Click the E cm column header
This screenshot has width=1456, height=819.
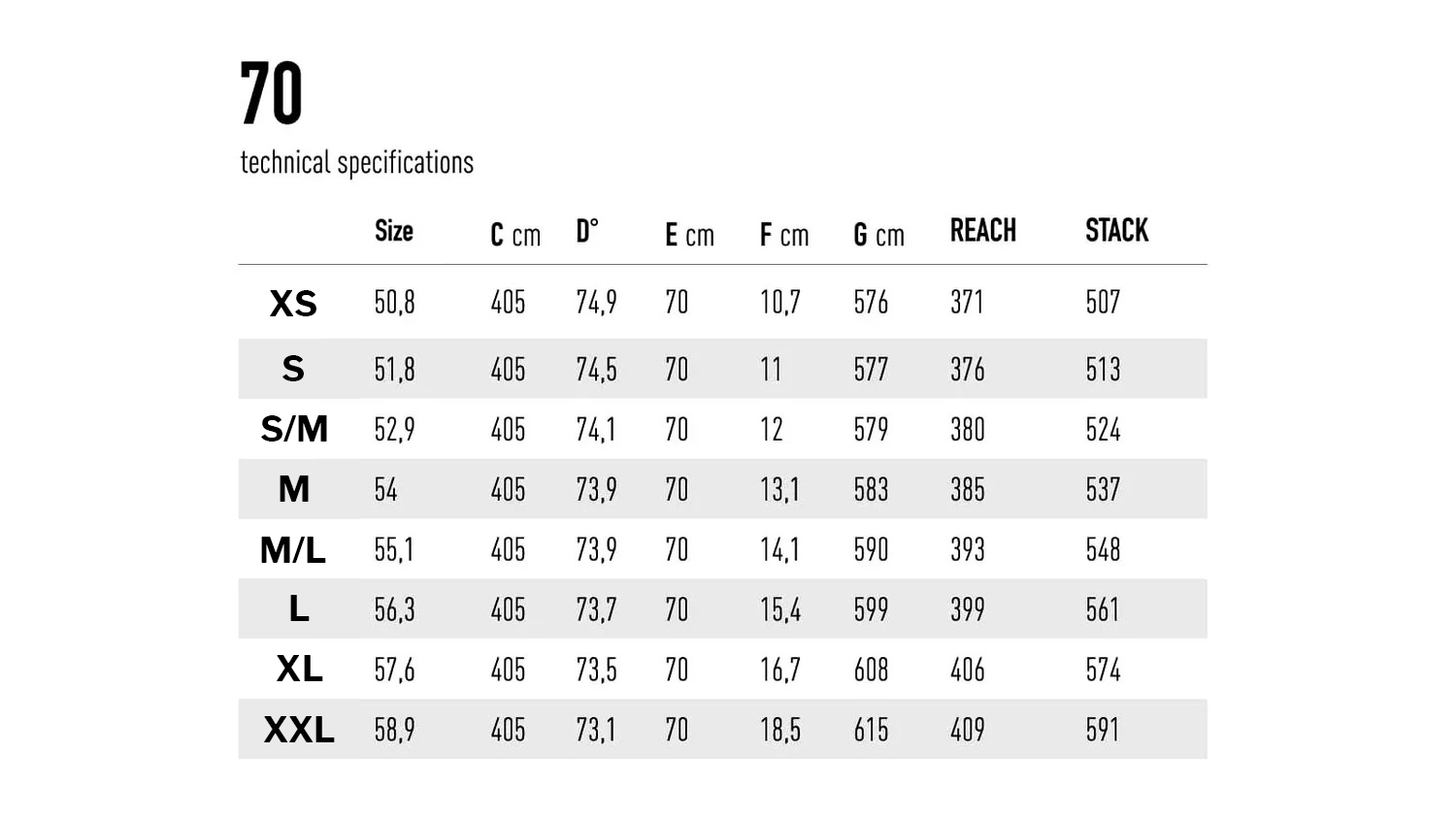(689, 235)
